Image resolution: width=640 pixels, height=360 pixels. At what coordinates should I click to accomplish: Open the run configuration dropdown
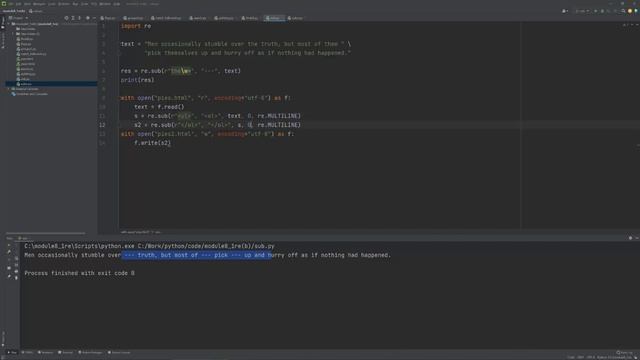coord(582,11)
